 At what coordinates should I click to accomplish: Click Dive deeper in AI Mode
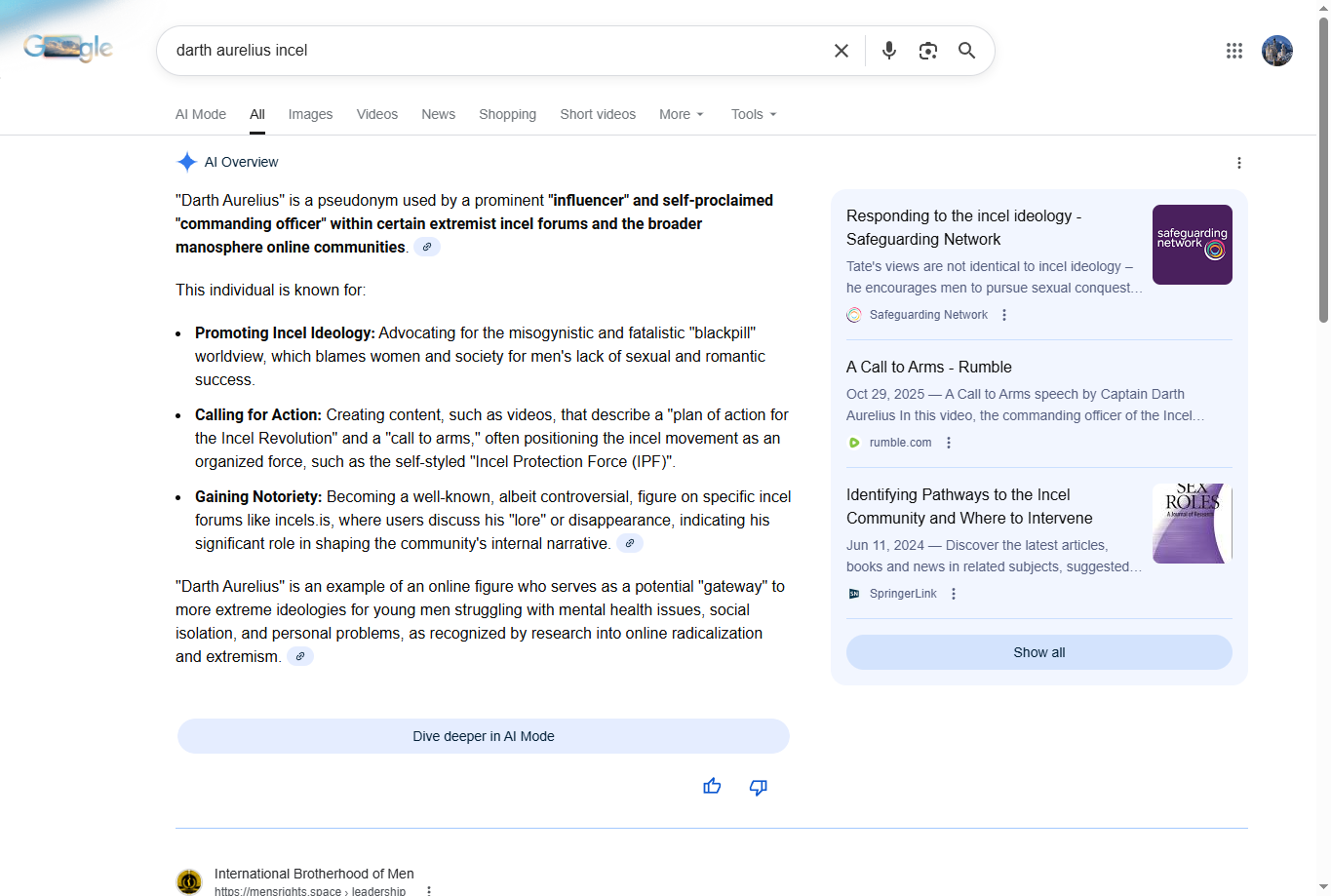pyautogui.click(x=483, y=736)
